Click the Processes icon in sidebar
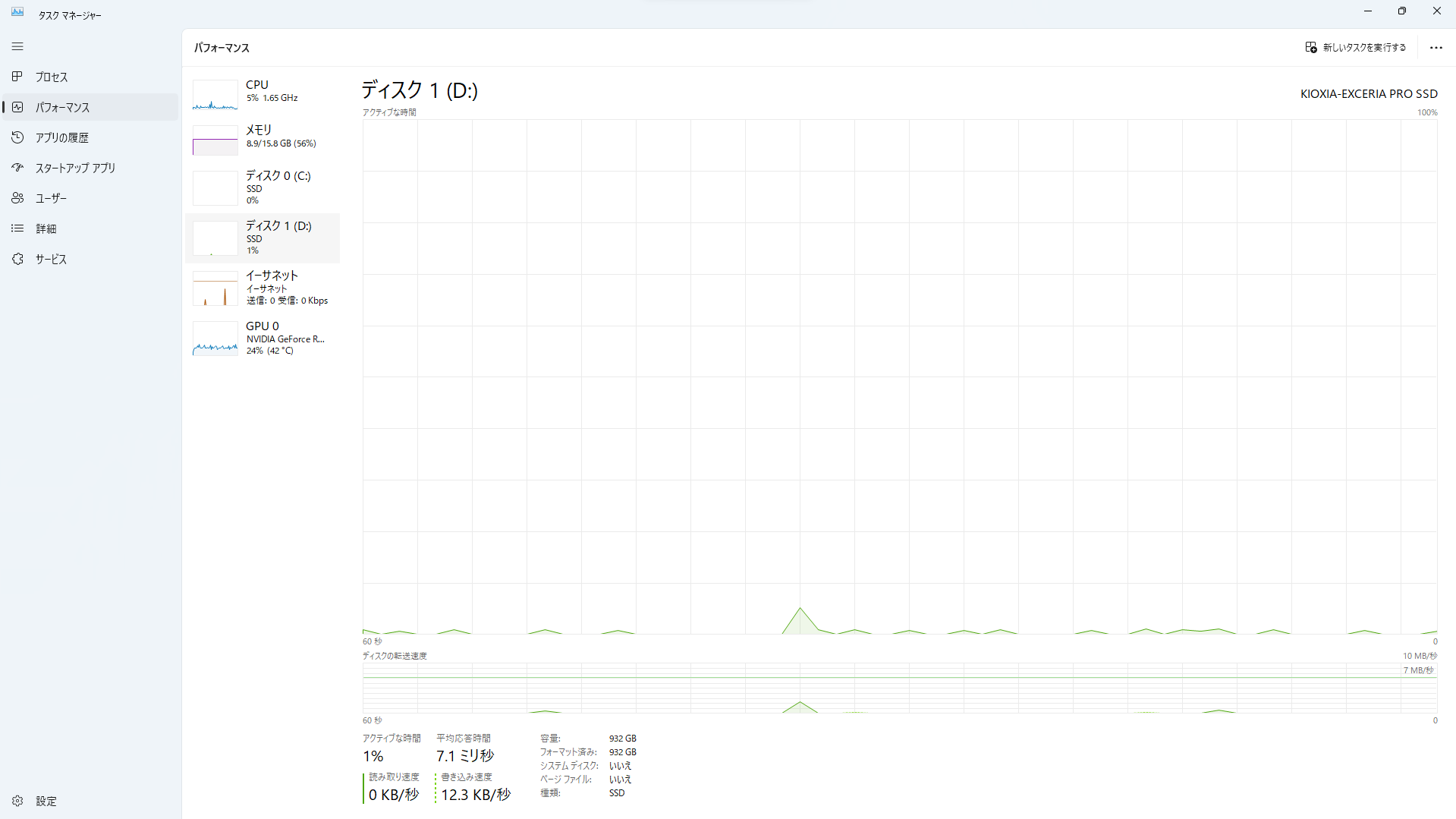 17,77
